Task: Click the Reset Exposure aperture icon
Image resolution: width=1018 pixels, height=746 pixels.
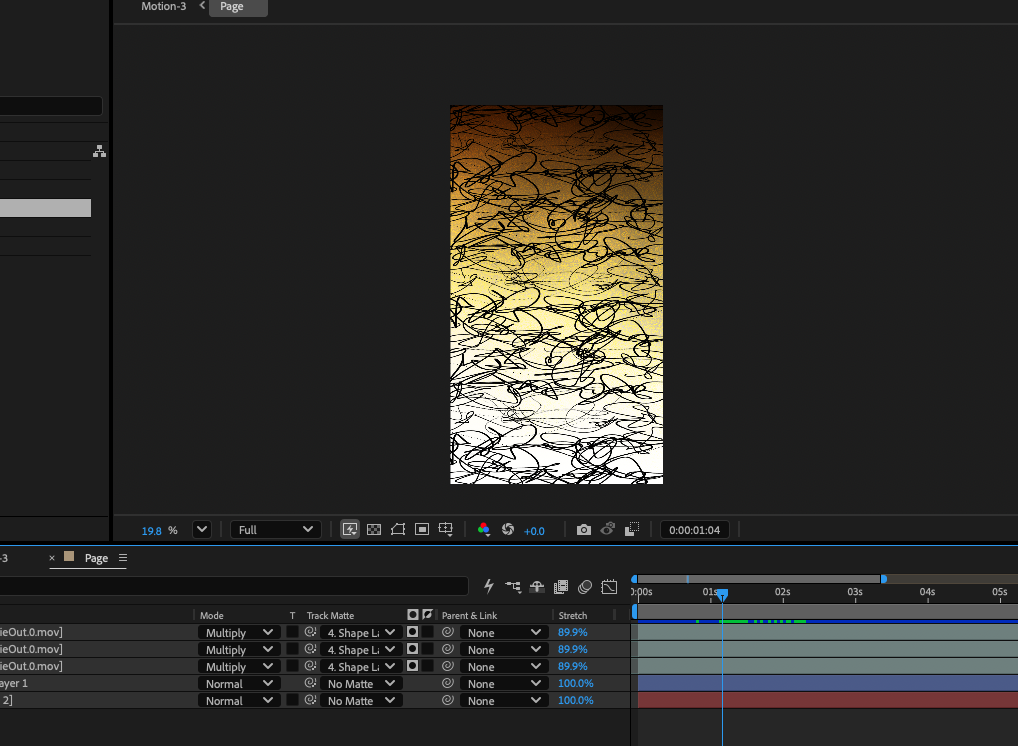Action: (x=508, y=529)
